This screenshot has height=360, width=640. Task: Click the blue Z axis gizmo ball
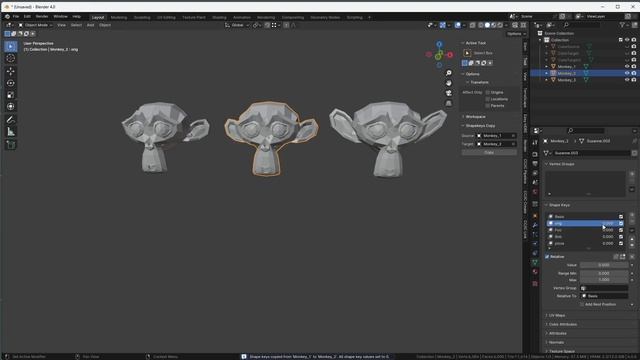tap(439, 44)
